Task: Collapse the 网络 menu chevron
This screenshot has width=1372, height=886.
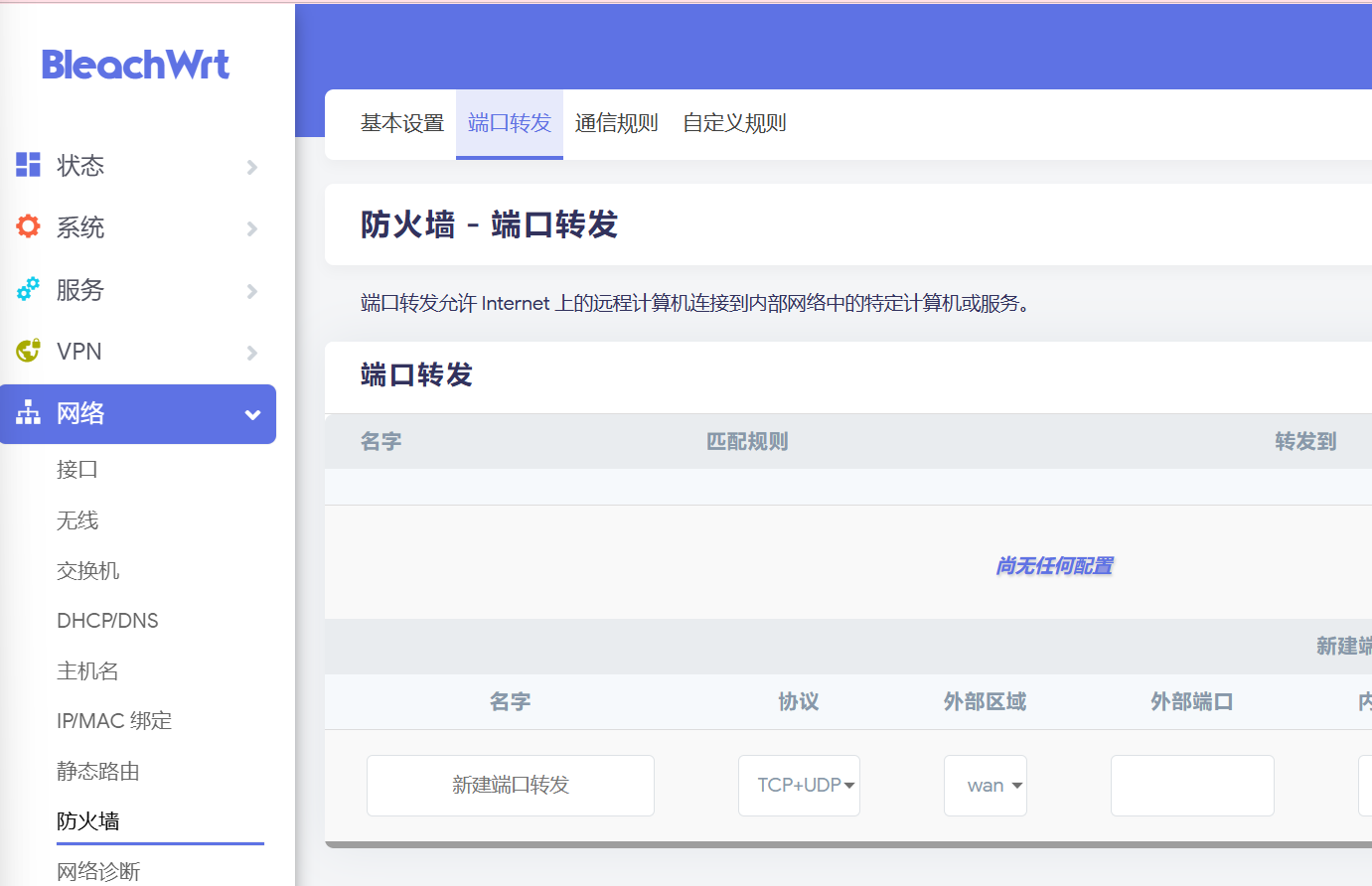Action: pos(252,414)
